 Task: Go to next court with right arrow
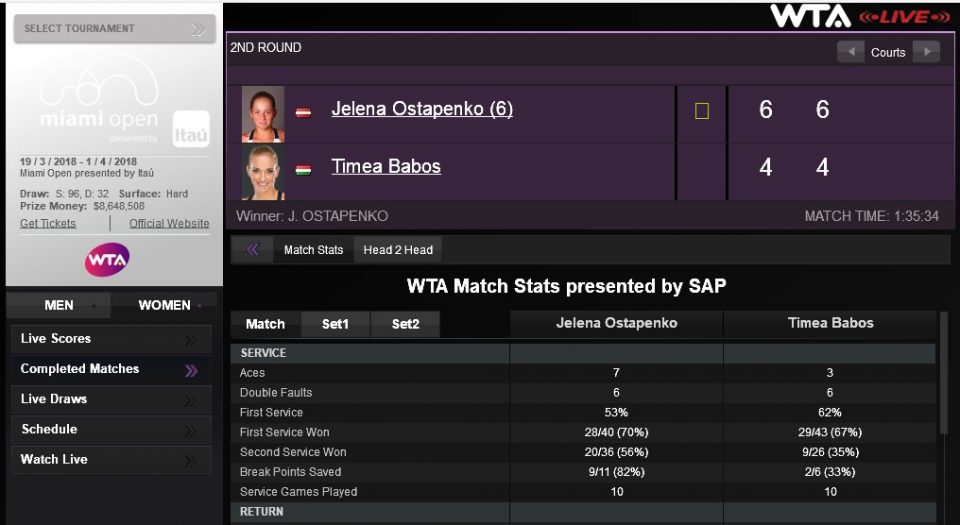coord(926,52)
